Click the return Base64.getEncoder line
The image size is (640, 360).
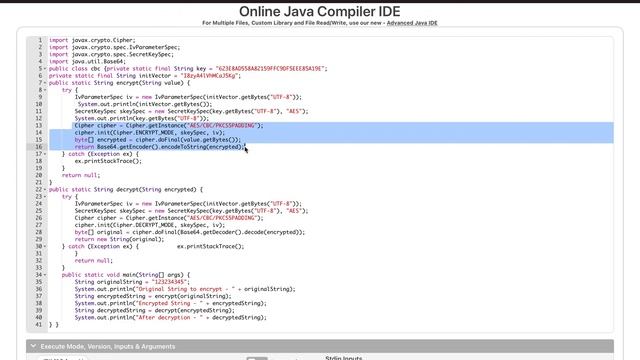(x=159, y=147)
